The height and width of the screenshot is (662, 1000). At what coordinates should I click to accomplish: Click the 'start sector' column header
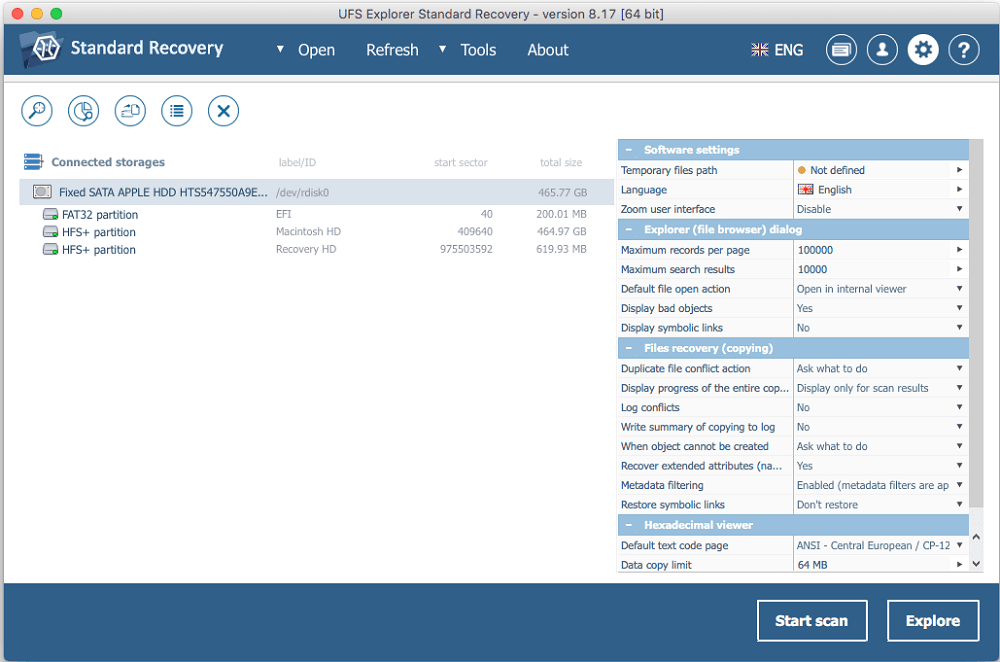(x=461, y=163)
